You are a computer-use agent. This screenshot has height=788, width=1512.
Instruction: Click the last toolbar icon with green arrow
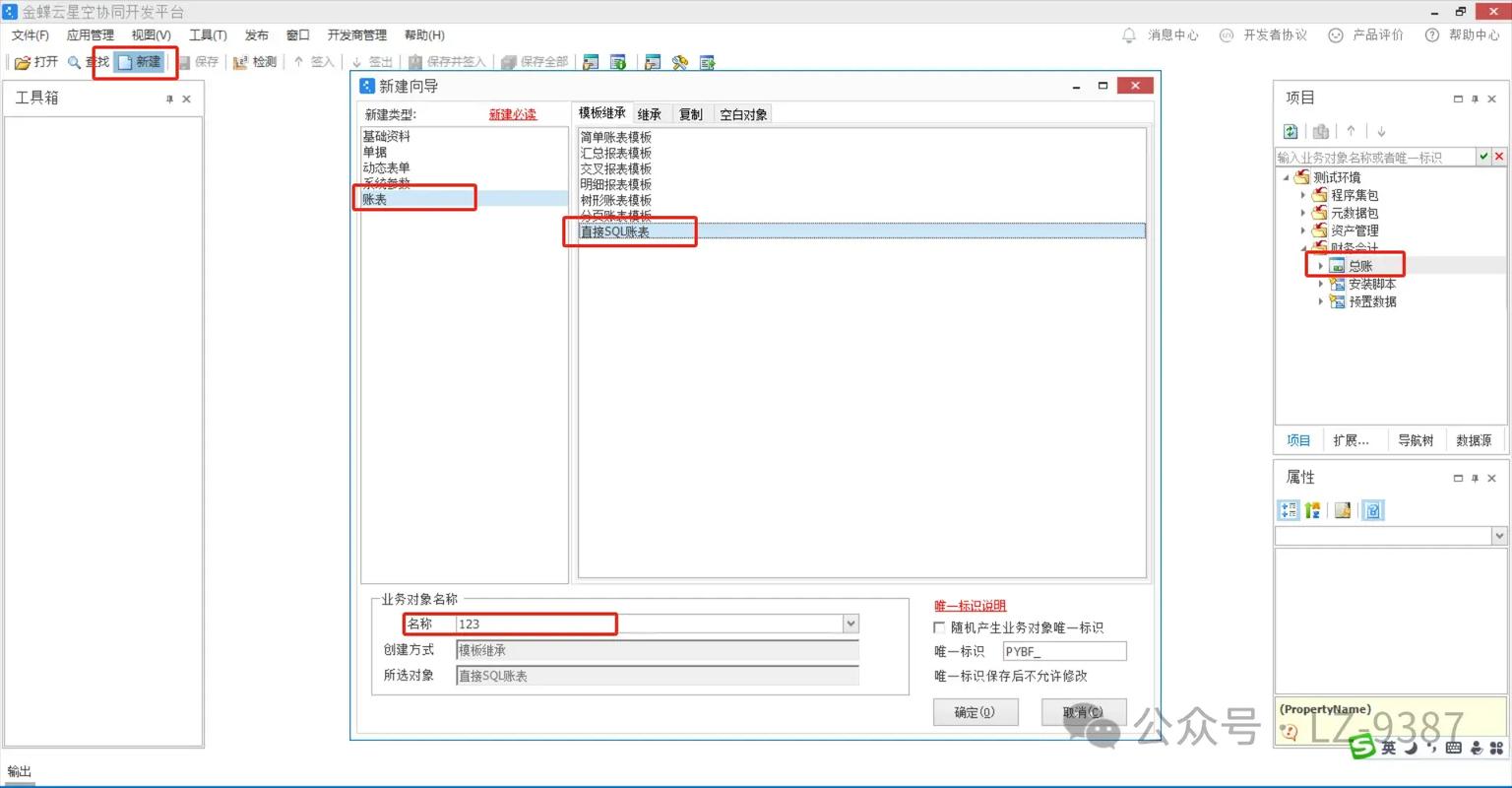click(708, 62)
